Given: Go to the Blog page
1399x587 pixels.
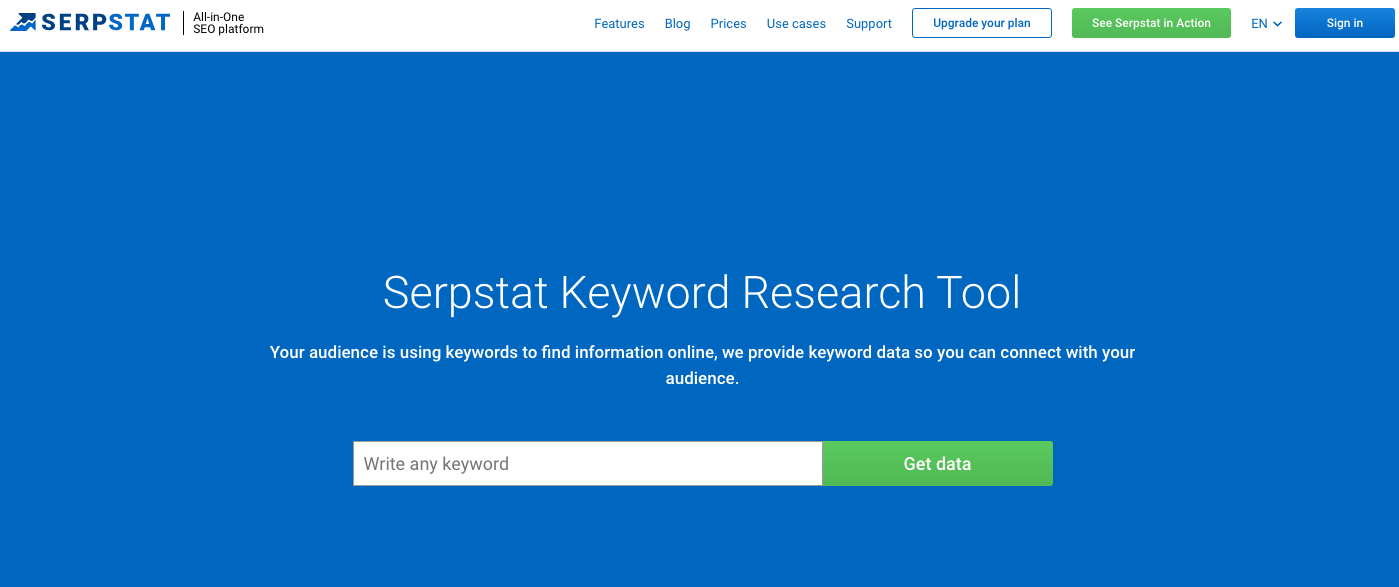Looking at the screenshot, I should [677, 24].
